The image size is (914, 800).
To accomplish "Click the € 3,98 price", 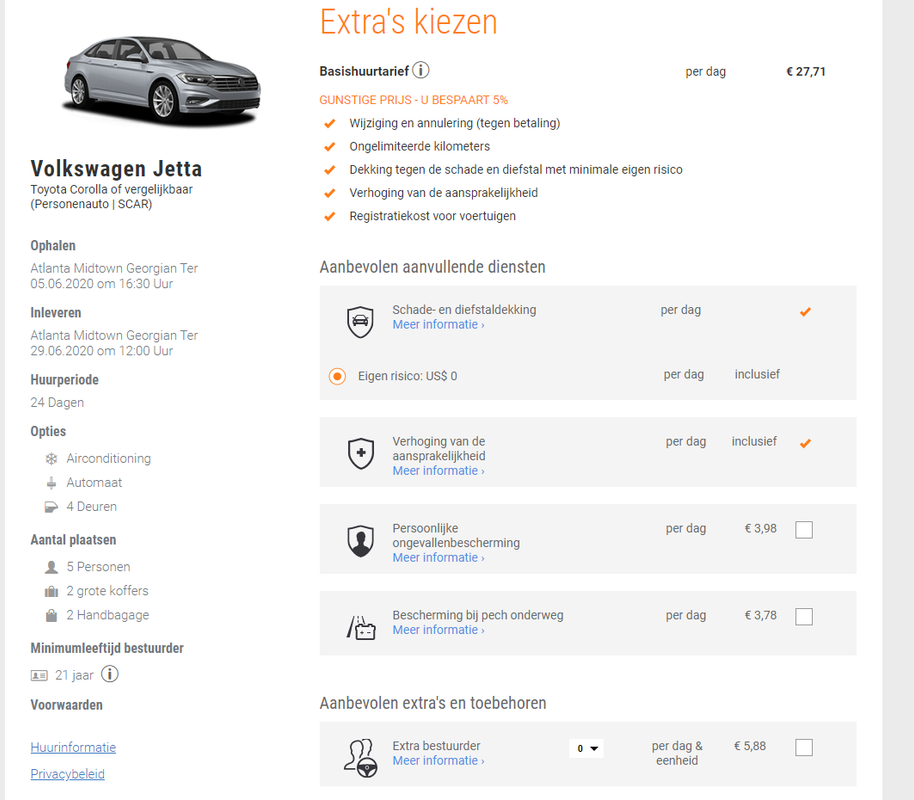I will tap(761, 528).
